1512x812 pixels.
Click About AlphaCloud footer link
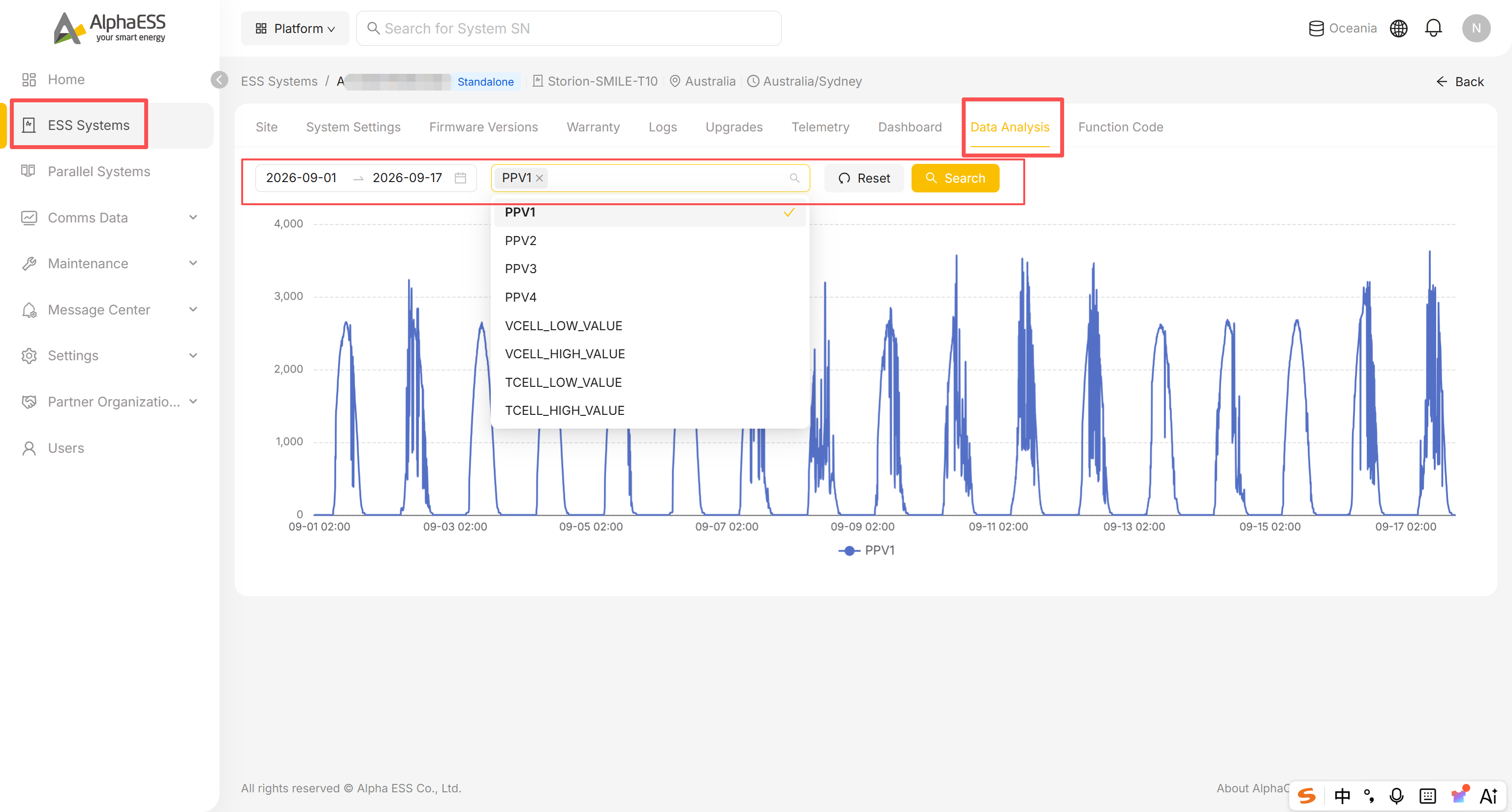coord(1253,788)
